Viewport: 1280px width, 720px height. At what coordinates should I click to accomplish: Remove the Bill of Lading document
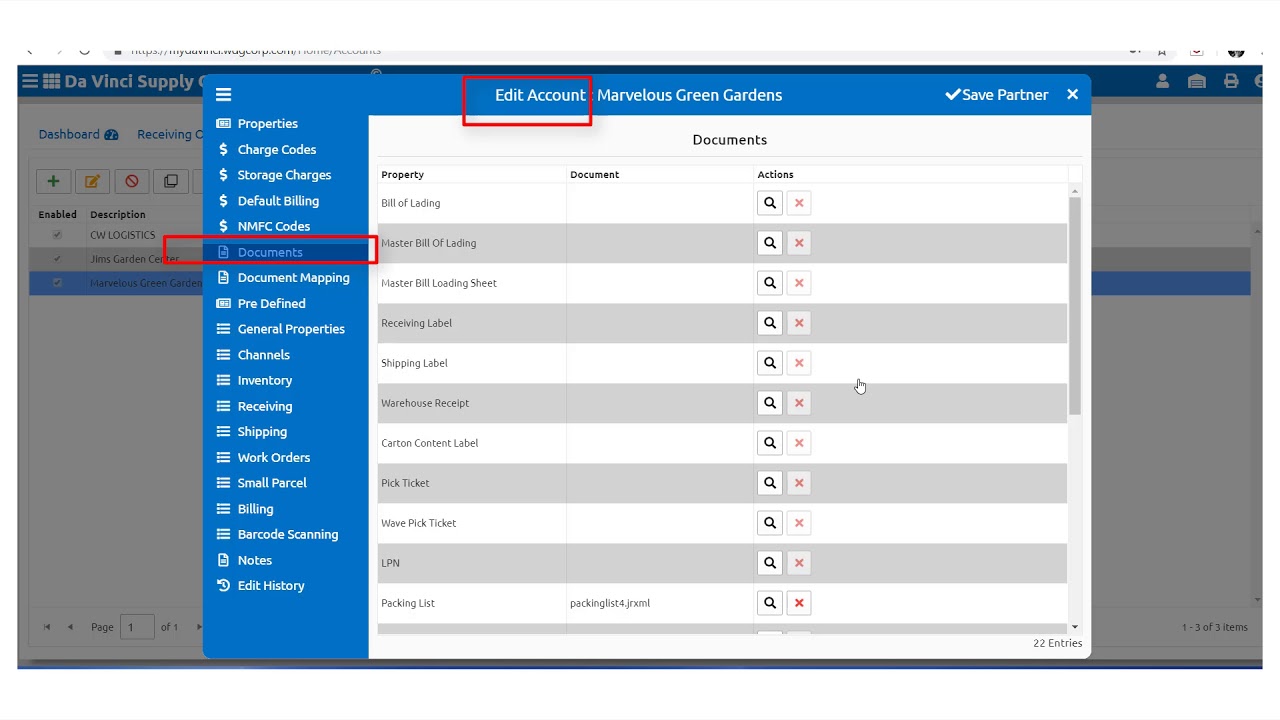click(x=799, y=203)
